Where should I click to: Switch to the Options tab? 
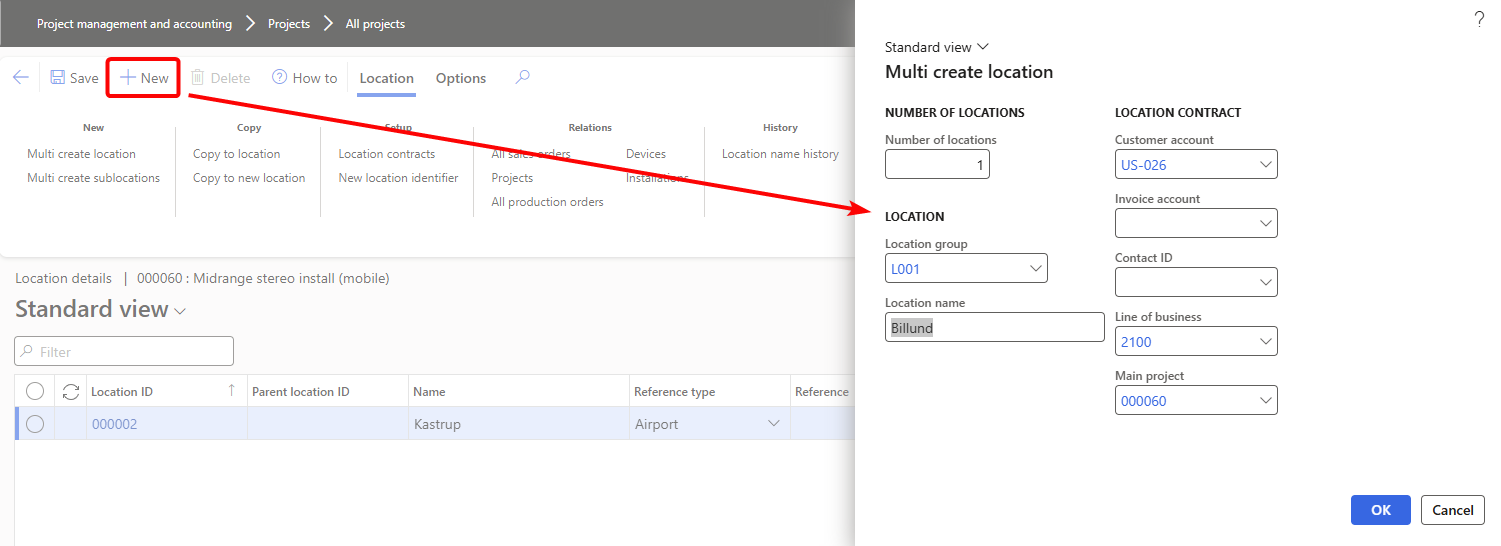(461, 78)
